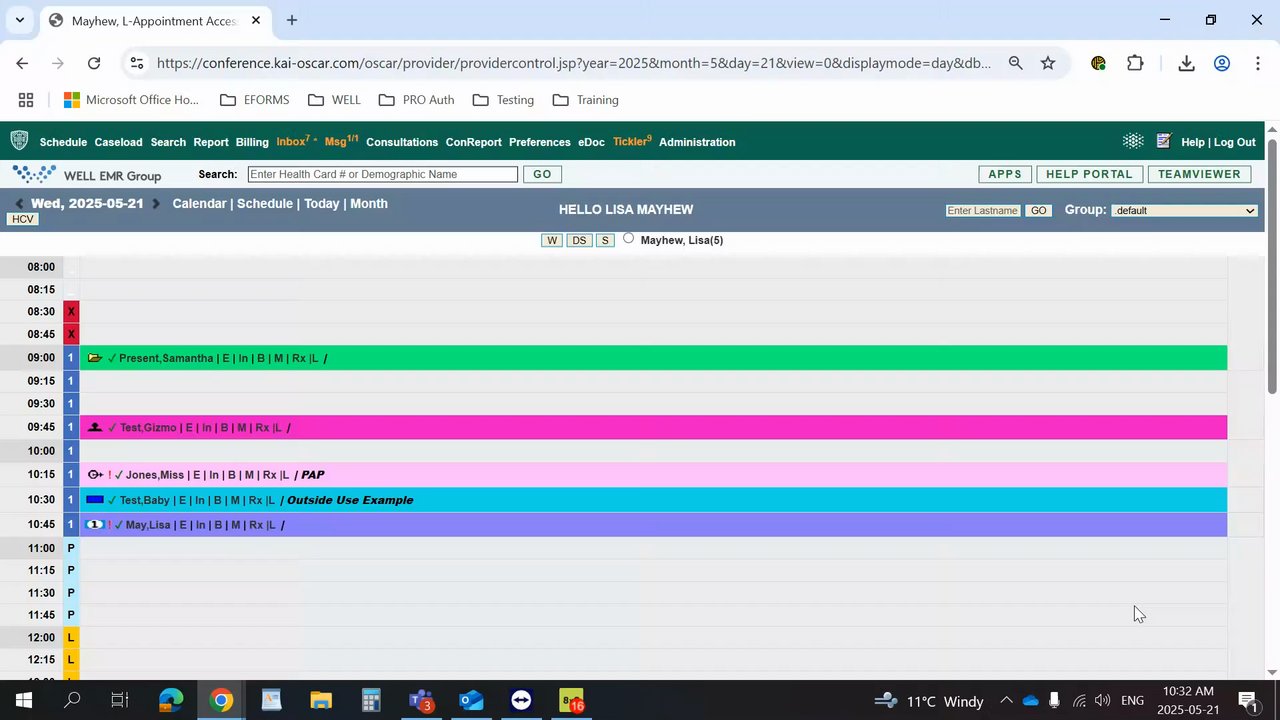Open the bookmark apps grid icon
This screenshot has height=720, width=1280.
[26, 100]
